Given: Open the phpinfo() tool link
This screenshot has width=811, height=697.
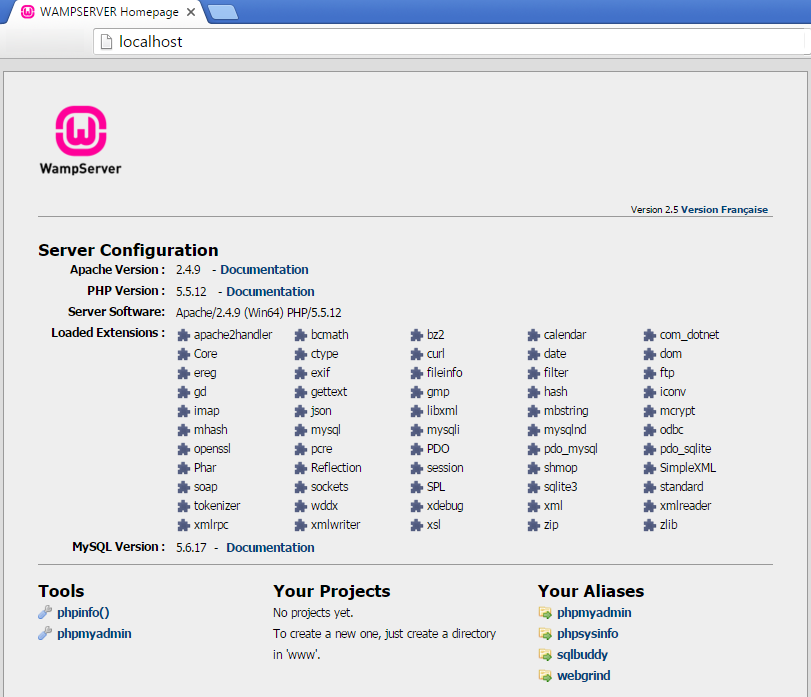Looking at the screenshot, I should tap(83, 612).
